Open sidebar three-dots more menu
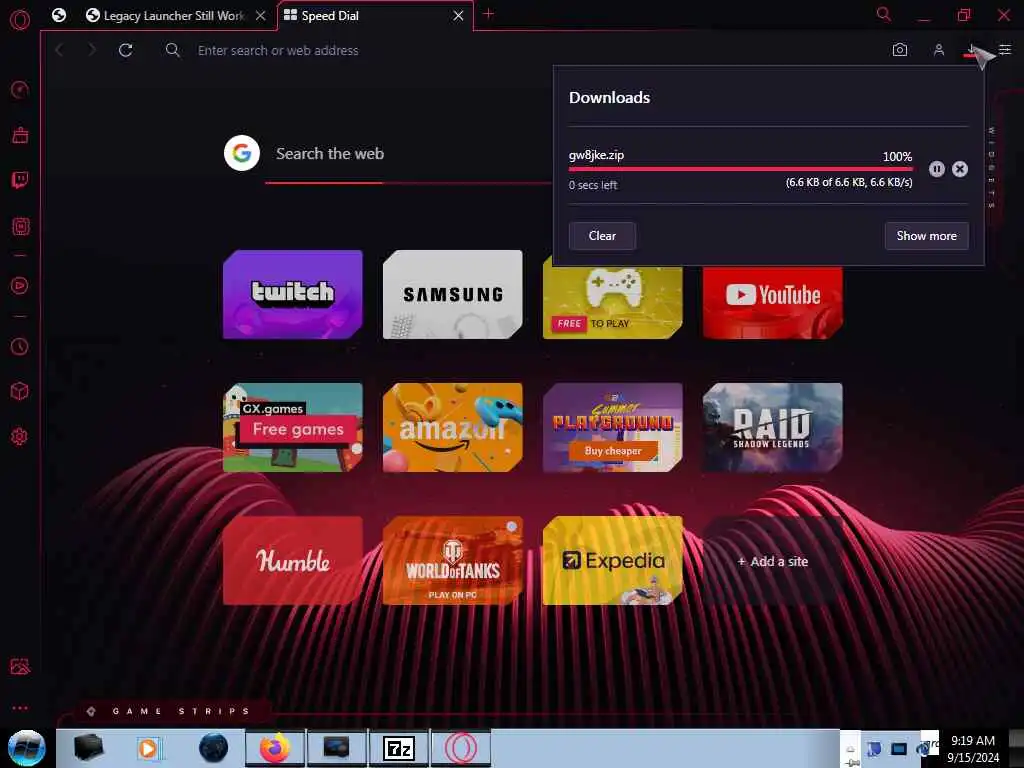The height and width of the screenshot is (768, 1024). click(x=20, y=708)
